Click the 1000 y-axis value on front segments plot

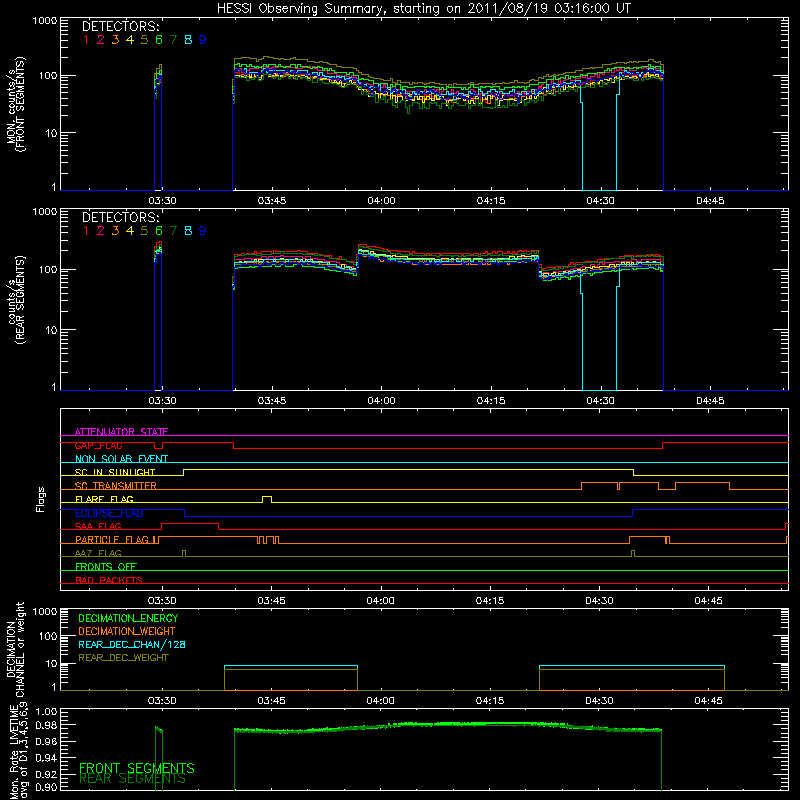[45, 21]
